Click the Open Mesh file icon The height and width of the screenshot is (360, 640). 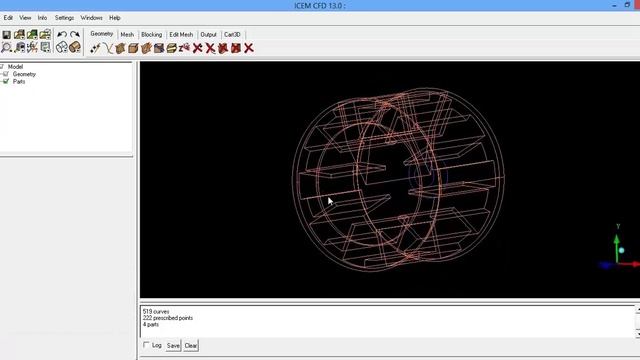pyautogui.click(x=45, y=35)
